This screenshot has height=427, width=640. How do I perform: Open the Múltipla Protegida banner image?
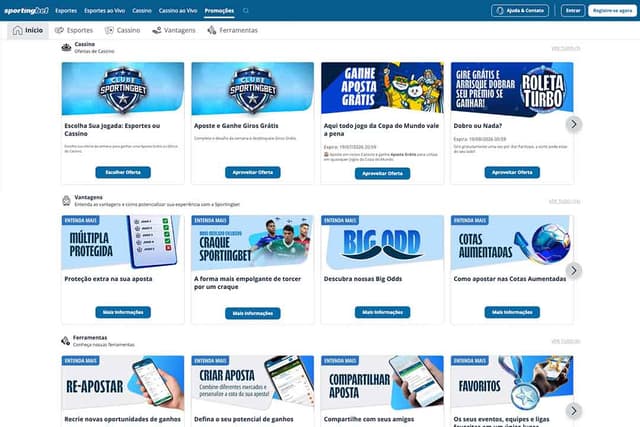click(123, 242)
